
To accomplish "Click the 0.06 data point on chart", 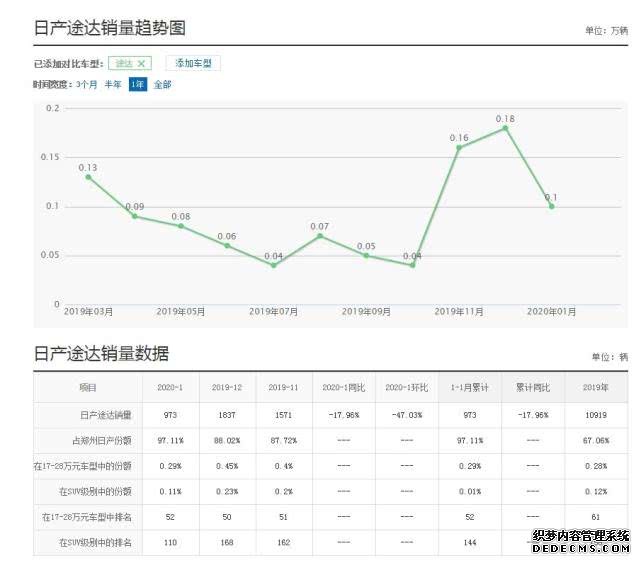I will [x=227, y=246].
